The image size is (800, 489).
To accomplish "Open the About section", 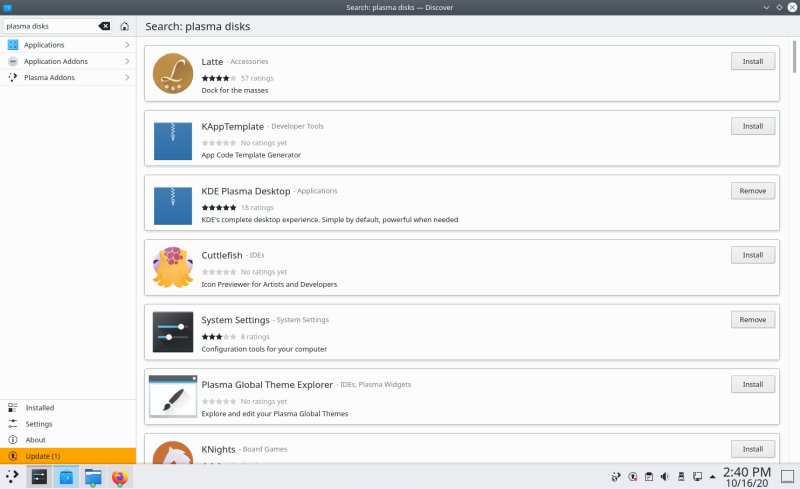I will tap(68, 439).
